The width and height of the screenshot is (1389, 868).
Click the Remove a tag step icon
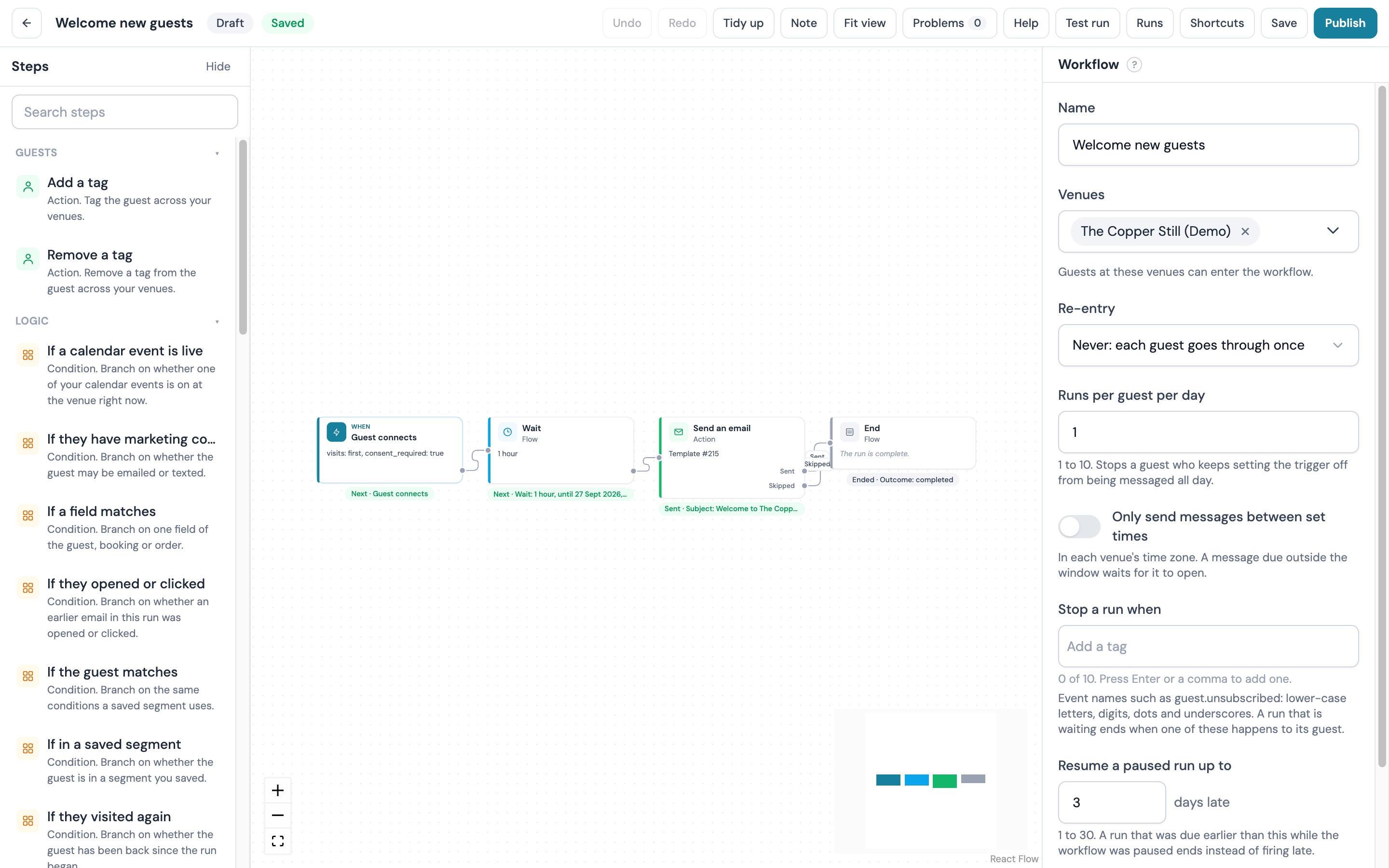27,259
